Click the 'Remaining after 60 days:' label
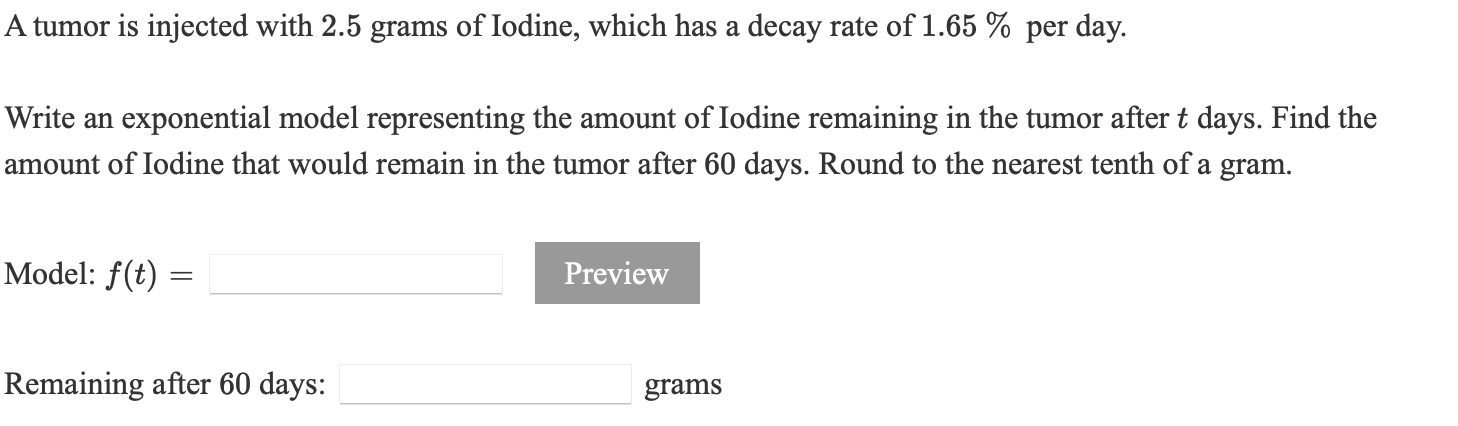The image size is (1458, 426). coord(164,384)
